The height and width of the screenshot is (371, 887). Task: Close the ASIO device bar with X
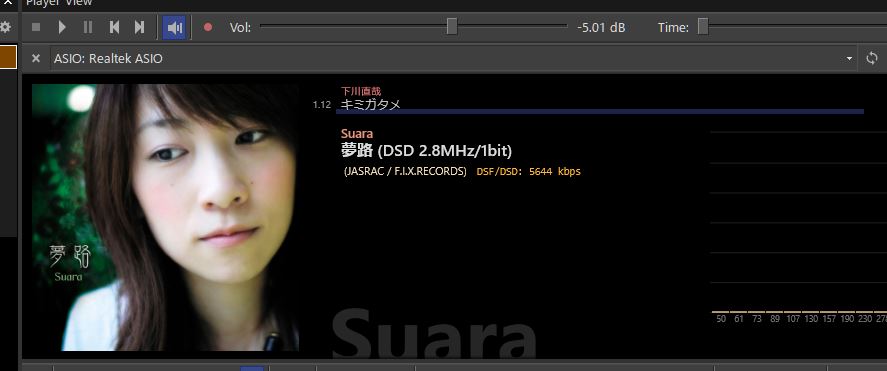click(36, 58)
